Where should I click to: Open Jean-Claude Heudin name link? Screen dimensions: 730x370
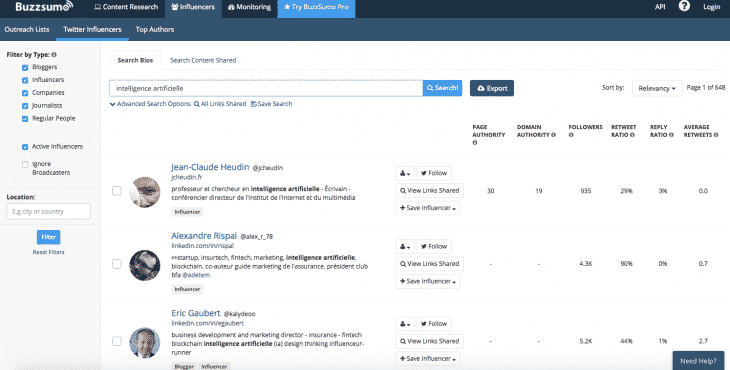point(210,167)
